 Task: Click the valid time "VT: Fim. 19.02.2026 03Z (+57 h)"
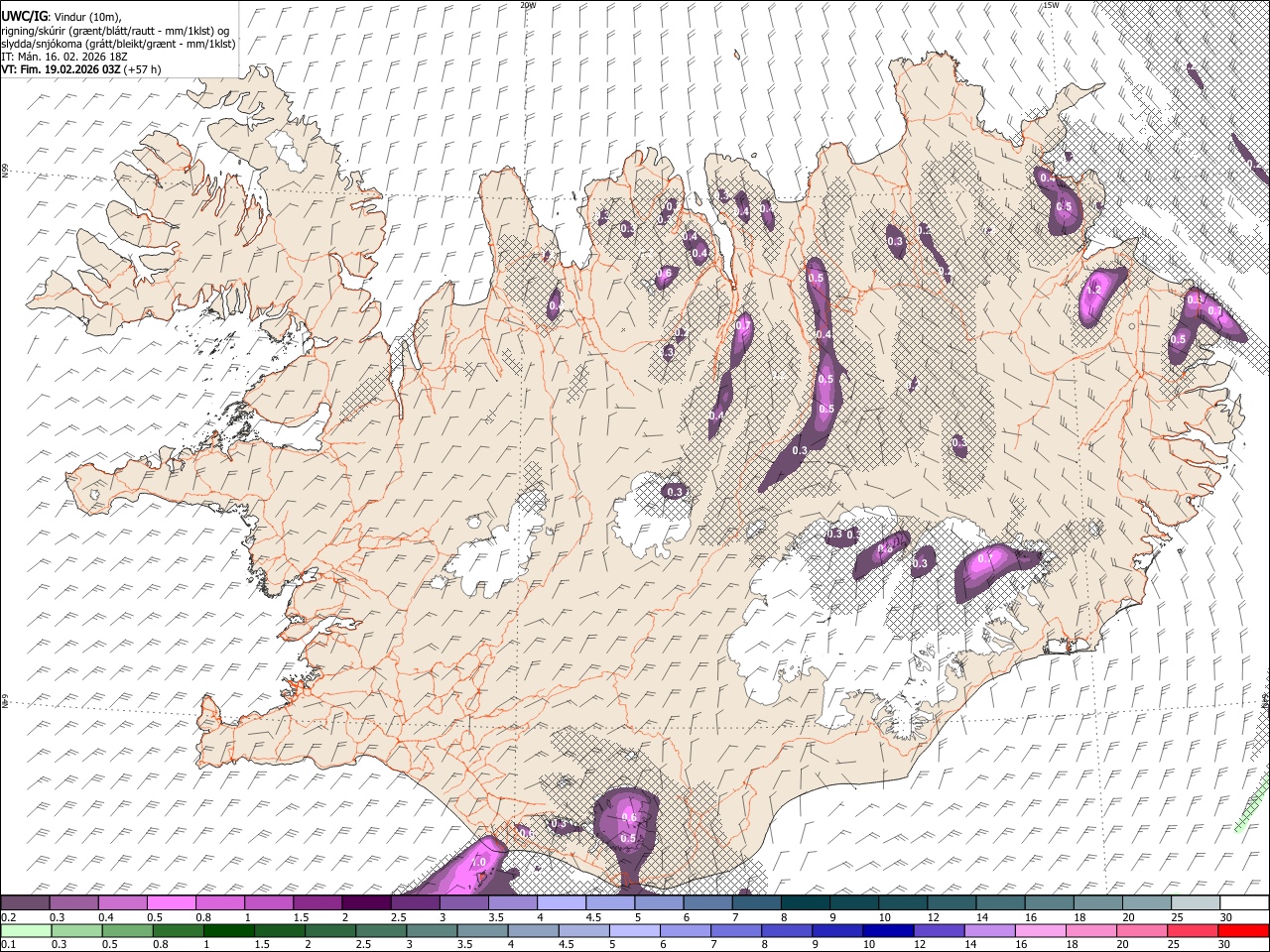pyautogui.click(x=80, y=69)
